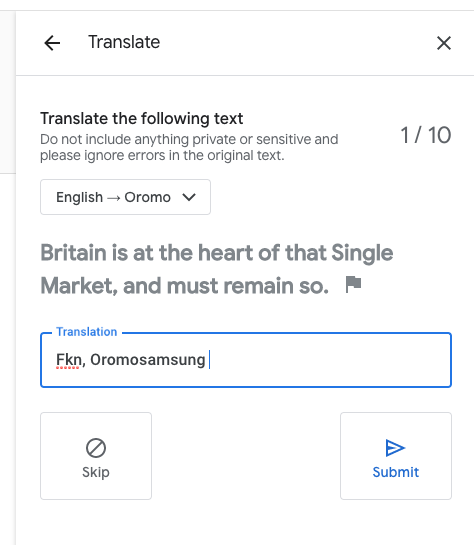Click the privacy instruction note text
This screenshot has height=545, width=474.
[189, 147]
